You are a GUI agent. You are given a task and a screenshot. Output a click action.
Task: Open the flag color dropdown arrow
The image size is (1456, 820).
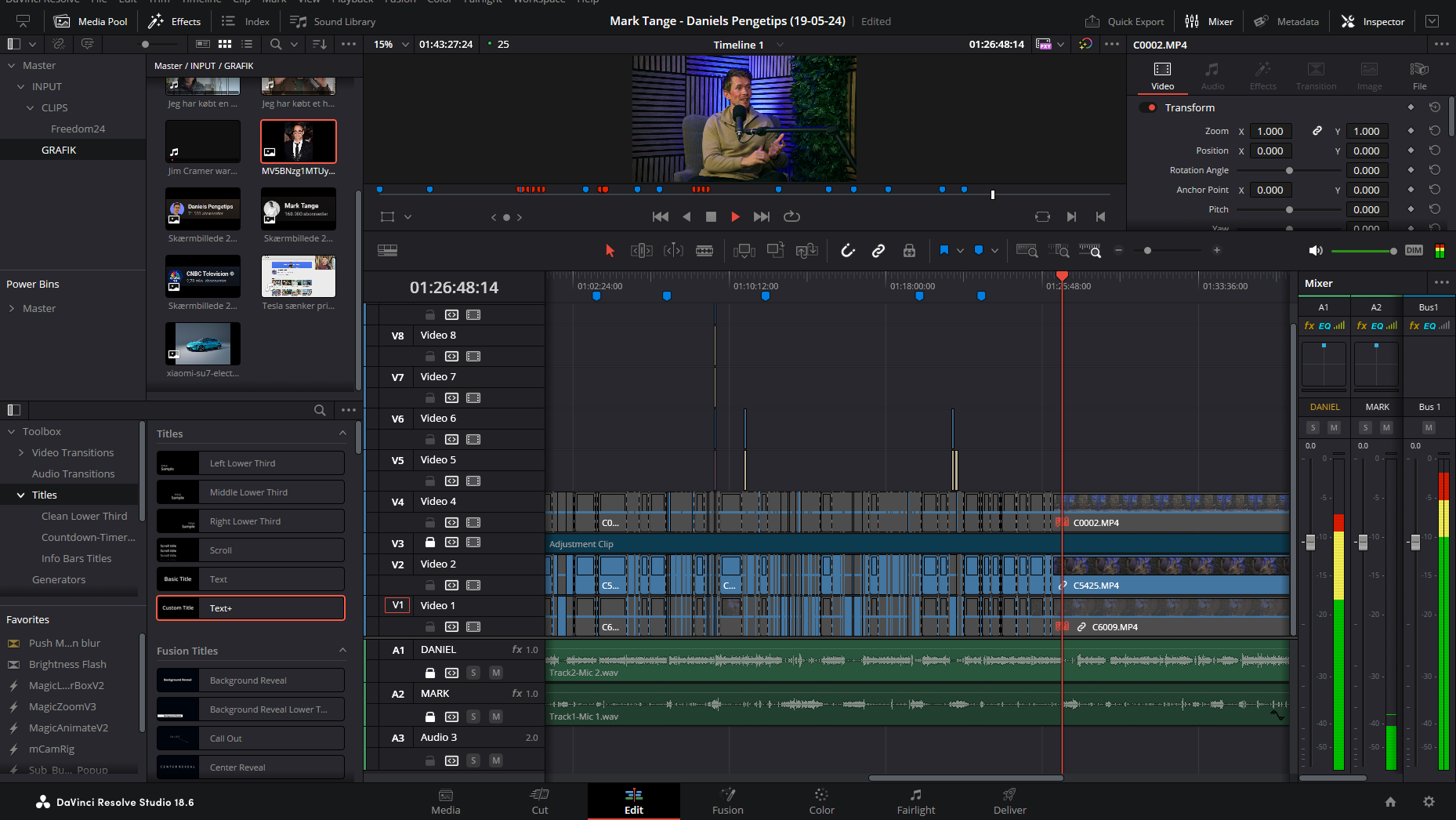960,251
